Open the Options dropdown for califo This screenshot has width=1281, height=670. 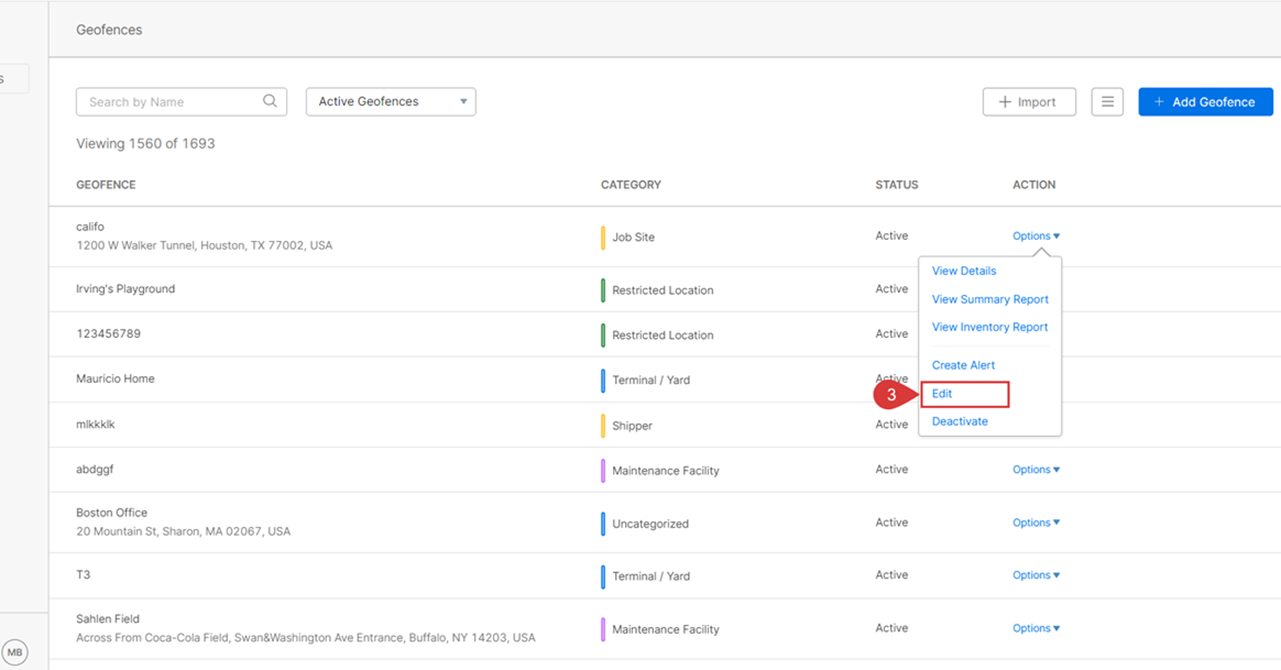[x=1036, y=236]
